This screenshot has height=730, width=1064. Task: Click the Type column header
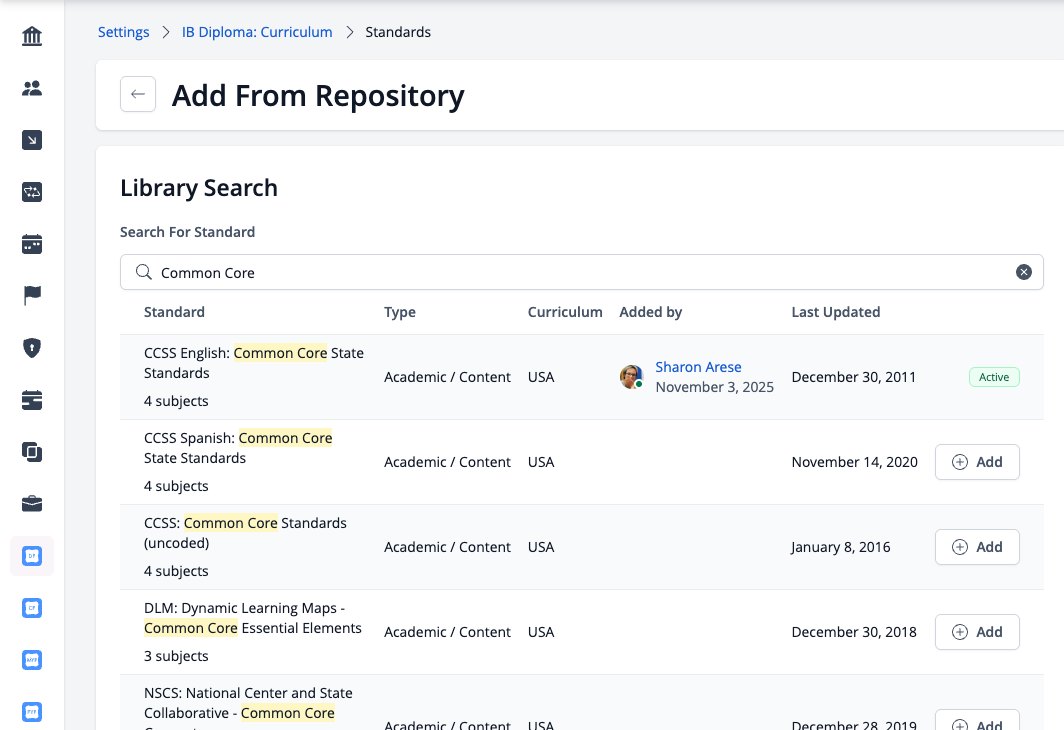(400, 312)
